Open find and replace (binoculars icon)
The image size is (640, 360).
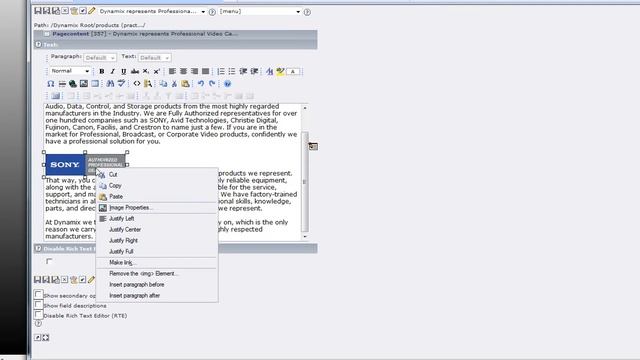[110, 84]
